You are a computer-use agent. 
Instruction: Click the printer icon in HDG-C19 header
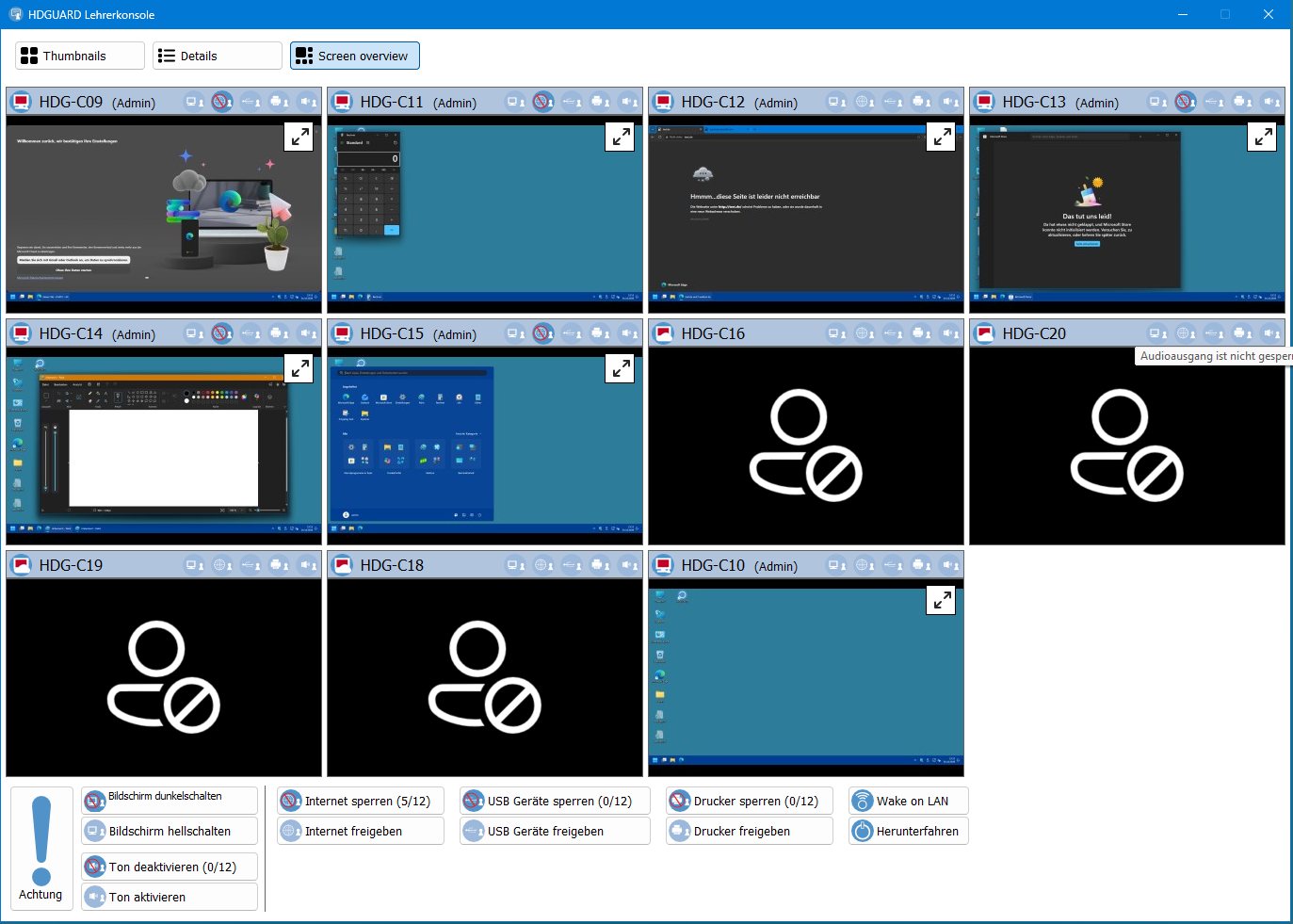click(280, 565)
